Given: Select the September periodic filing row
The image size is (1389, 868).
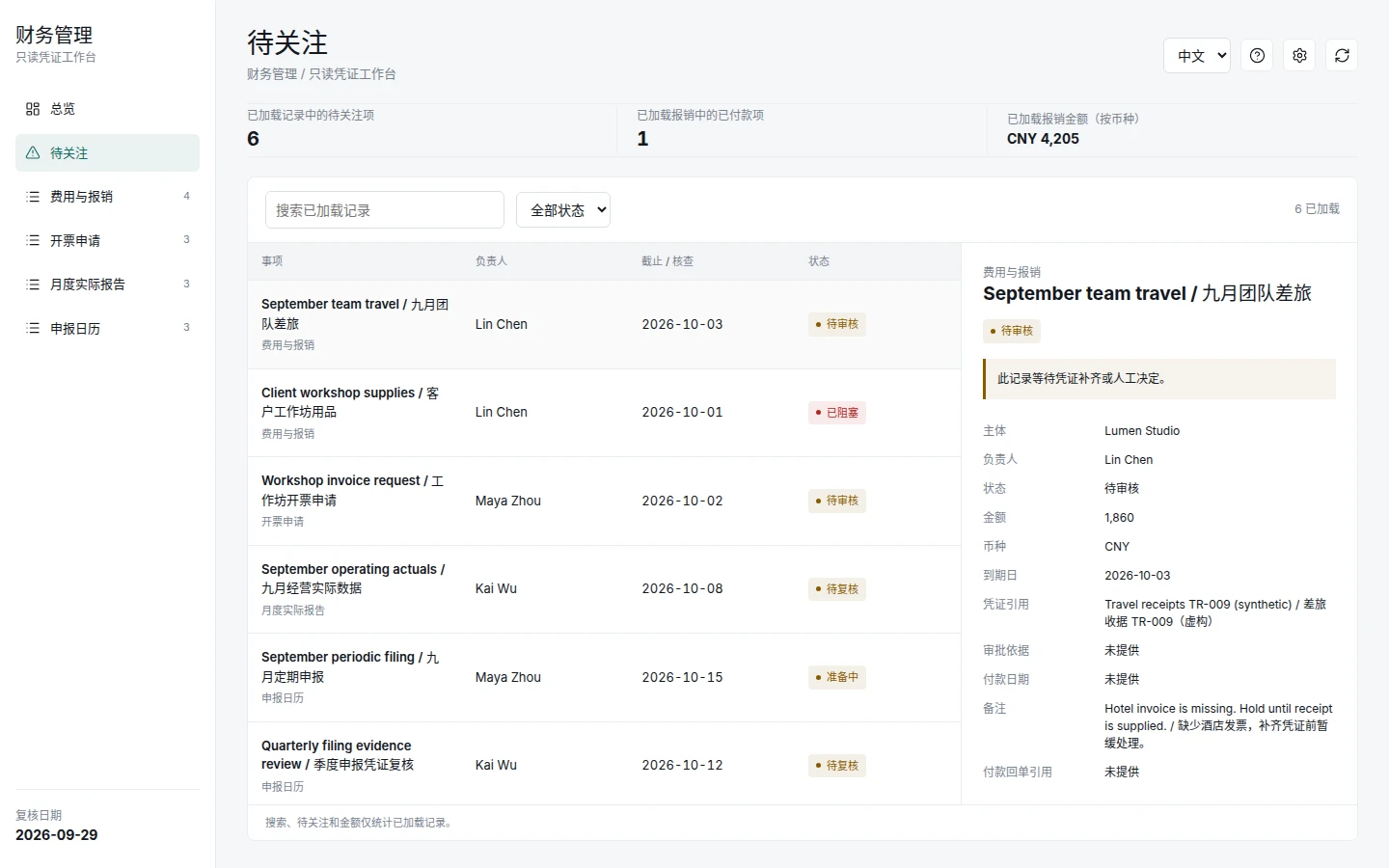Looking at the screenshot, I should 604,678.
